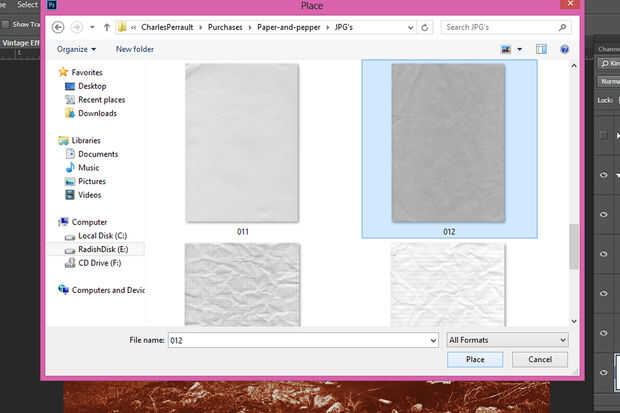This screenshot has width=620, height=413.
Task: Select Purchases in the breadcrumb path
Action: [225, 27]
